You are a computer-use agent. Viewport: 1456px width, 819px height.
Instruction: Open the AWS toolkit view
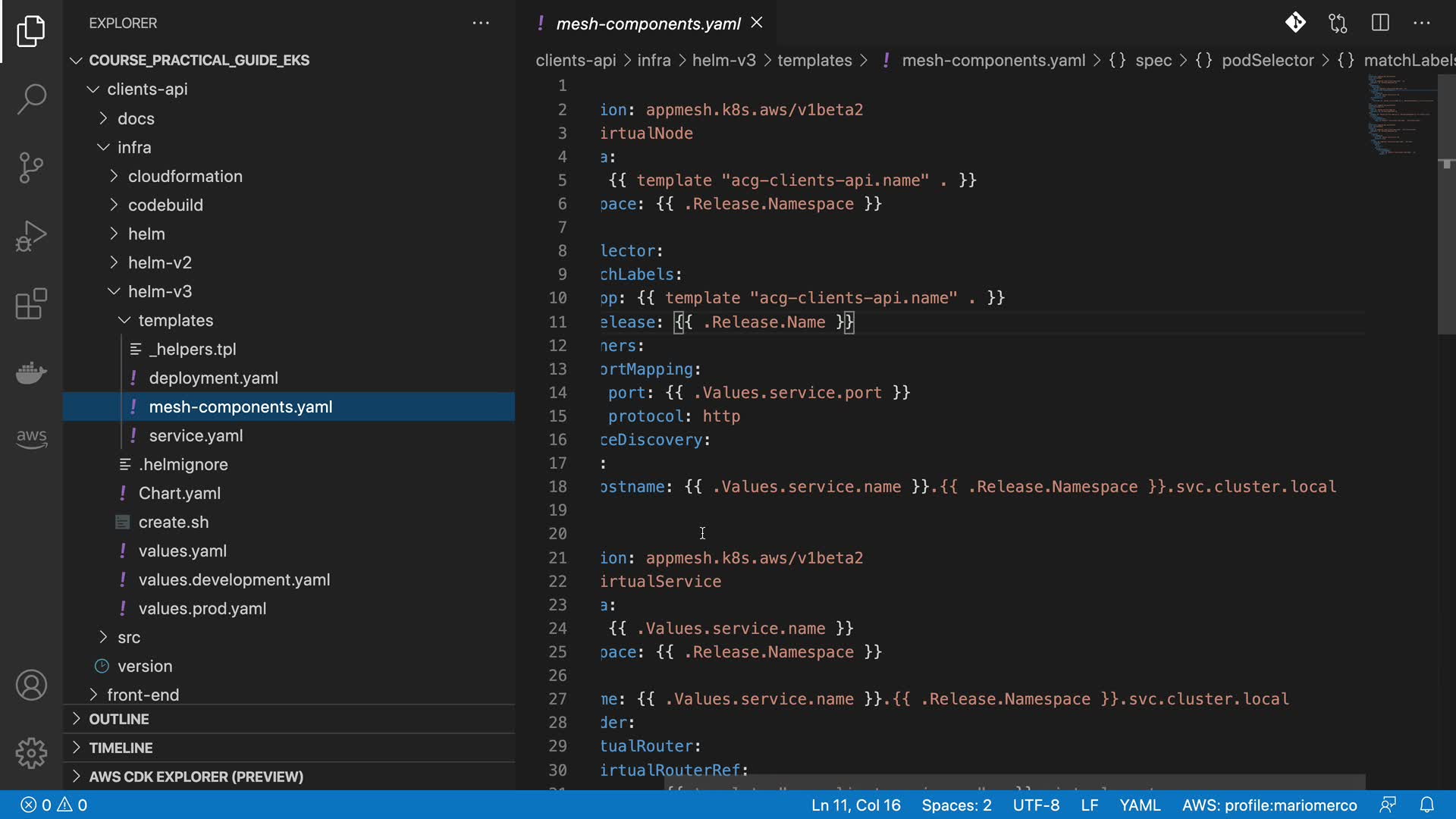(x=31, y=438)
